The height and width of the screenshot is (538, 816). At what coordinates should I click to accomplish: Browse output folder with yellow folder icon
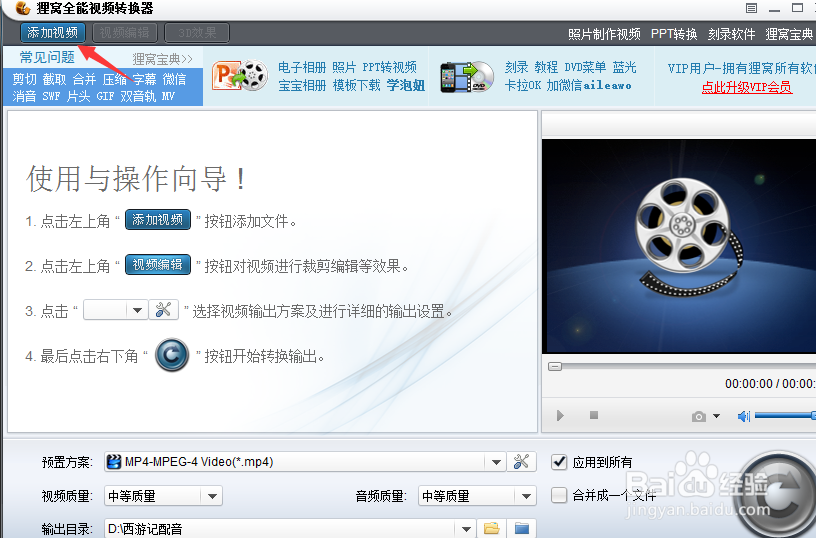pos(492,529)
